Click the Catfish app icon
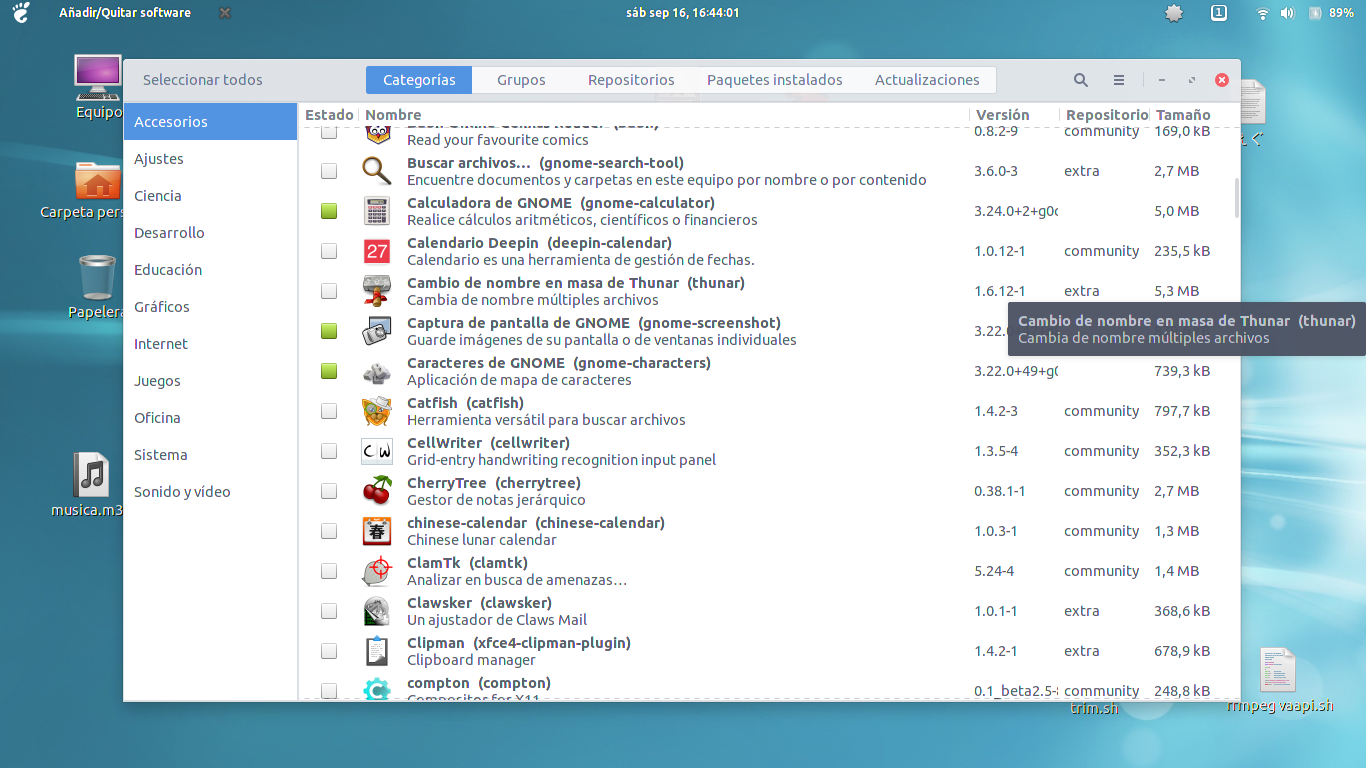The image size is (1366, 768). [377, 411]
